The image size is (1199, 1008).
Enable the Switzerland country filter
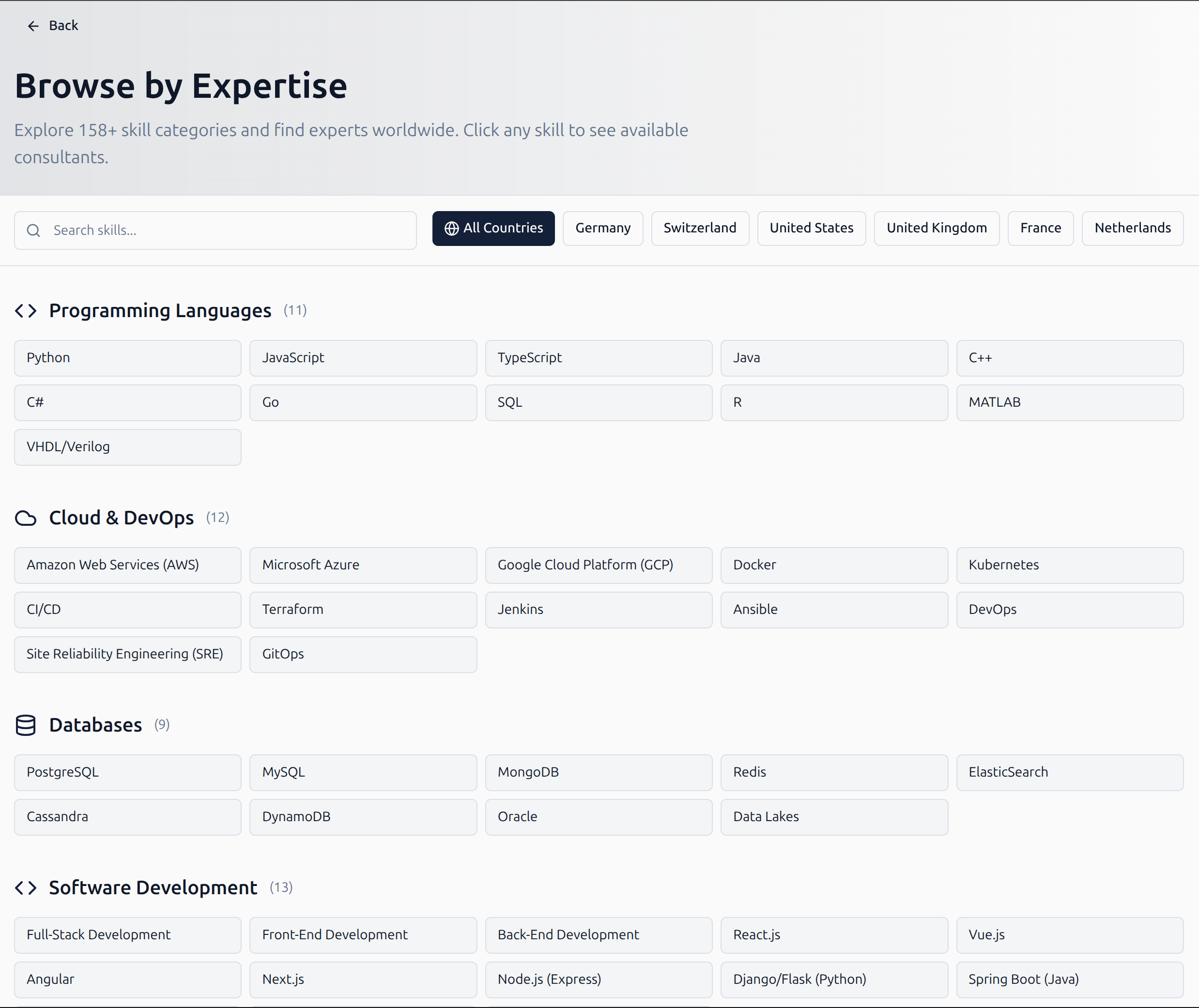tap(700, 228)
